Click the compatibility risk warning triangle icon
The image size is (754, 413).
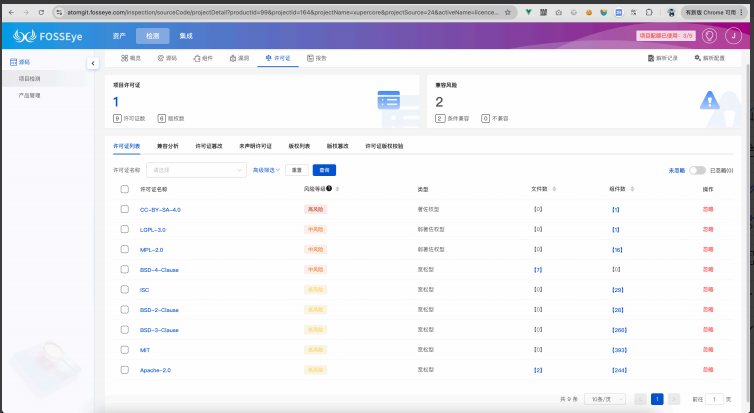709,100
